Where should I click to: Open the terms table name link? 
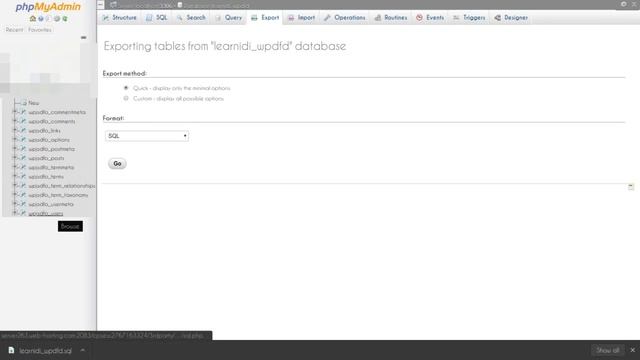point(46,176)
